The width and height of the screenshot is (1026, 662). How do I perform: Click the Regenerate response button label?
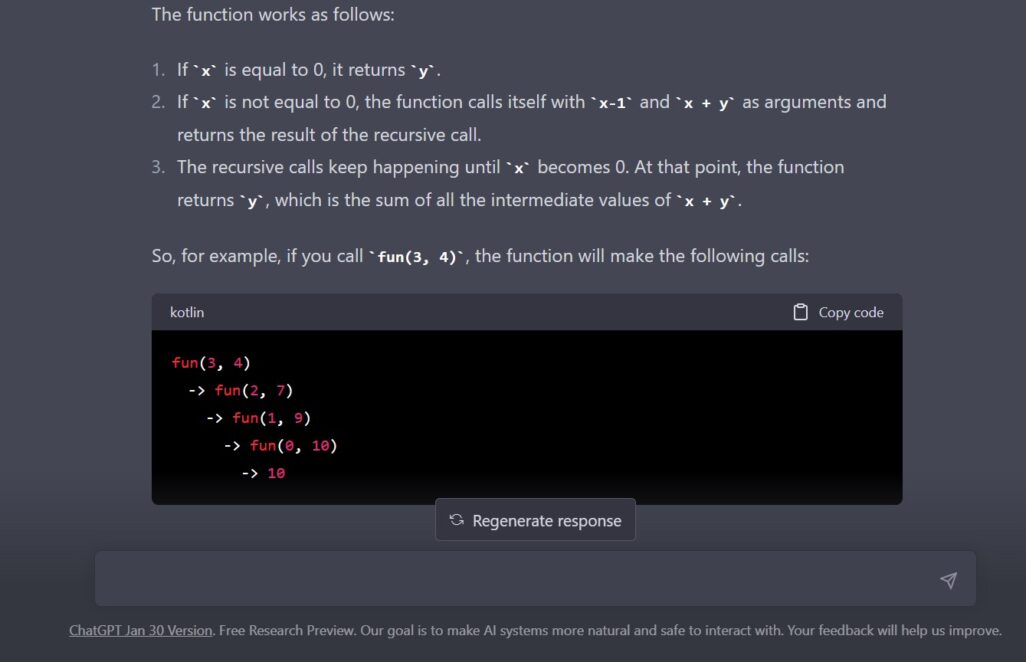point(547,521)
